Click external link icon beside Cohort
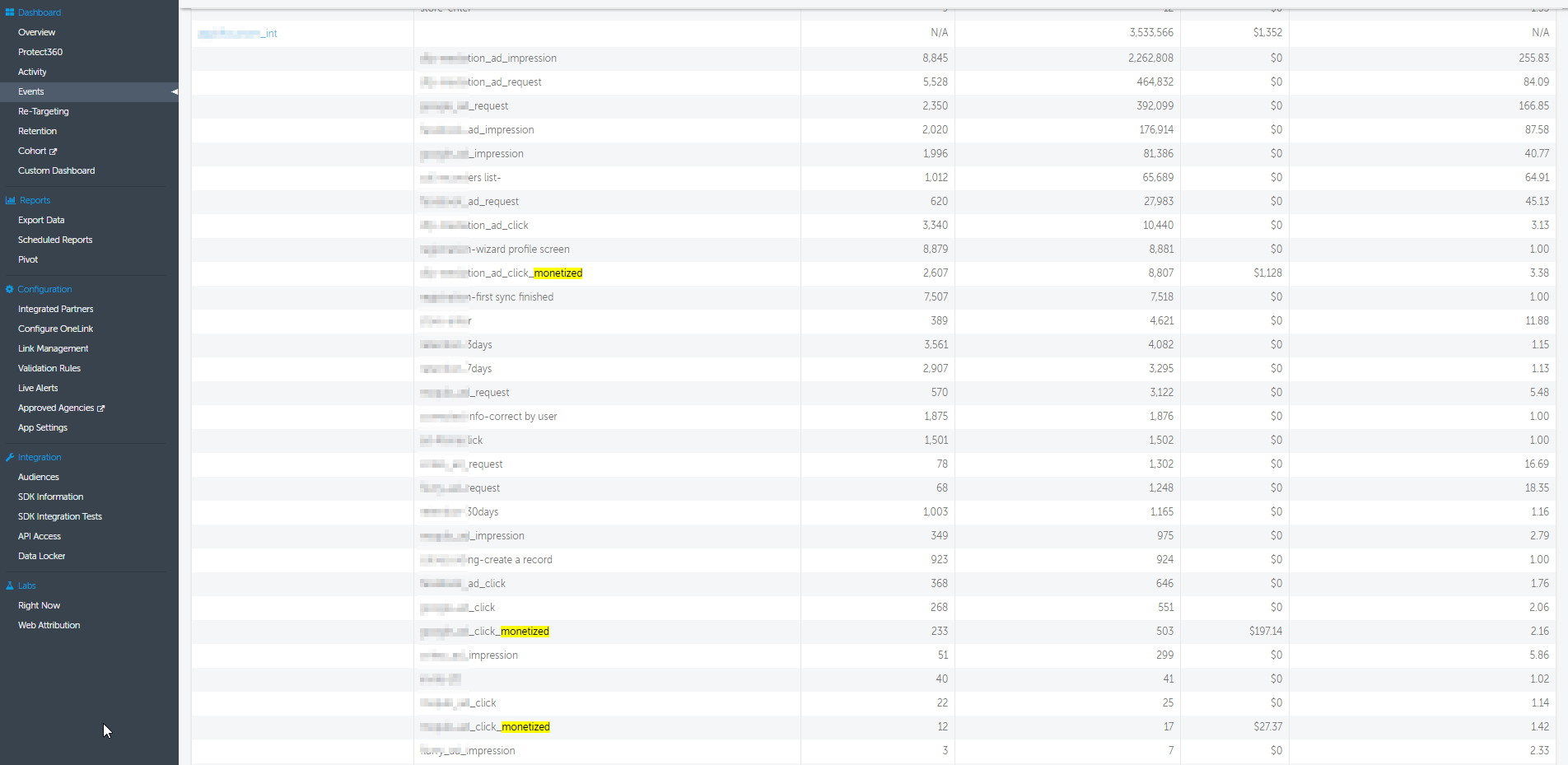The image size is (1568, 765). tap(54, 152)
